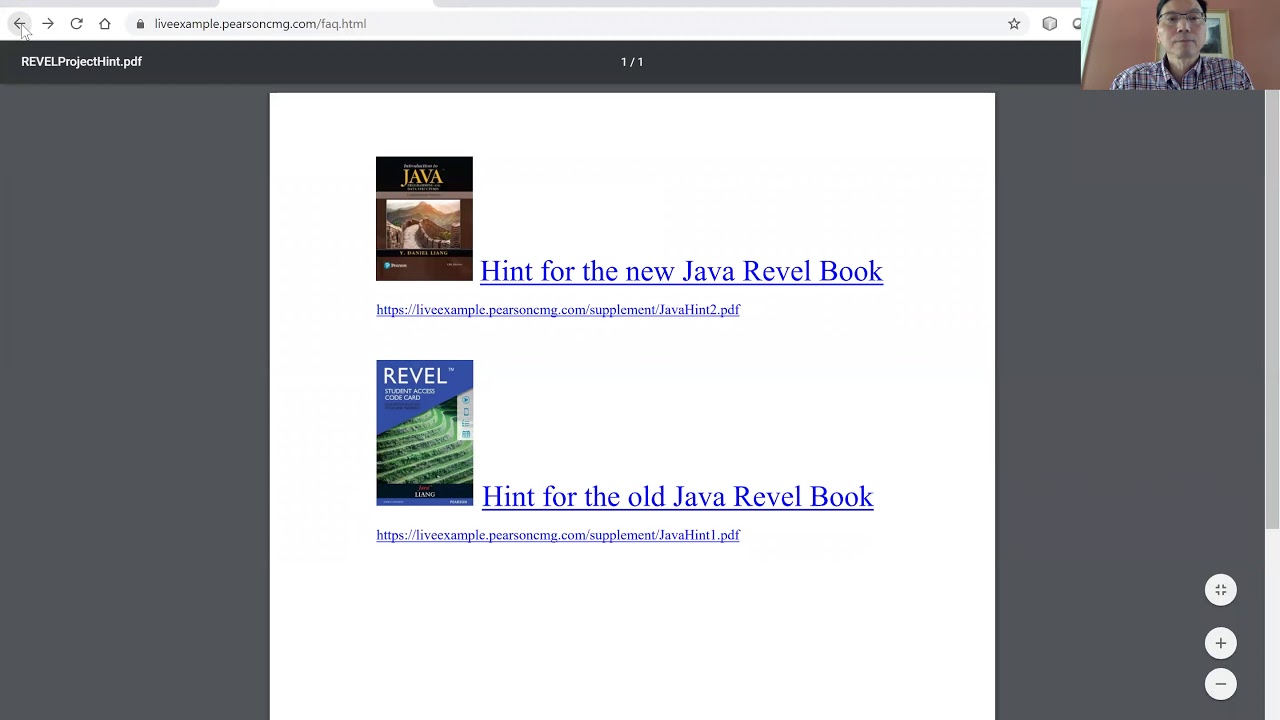Focus the address bar showing faq.html
The height and width of the screenshot is (720, 1280).
click(575, 24)
